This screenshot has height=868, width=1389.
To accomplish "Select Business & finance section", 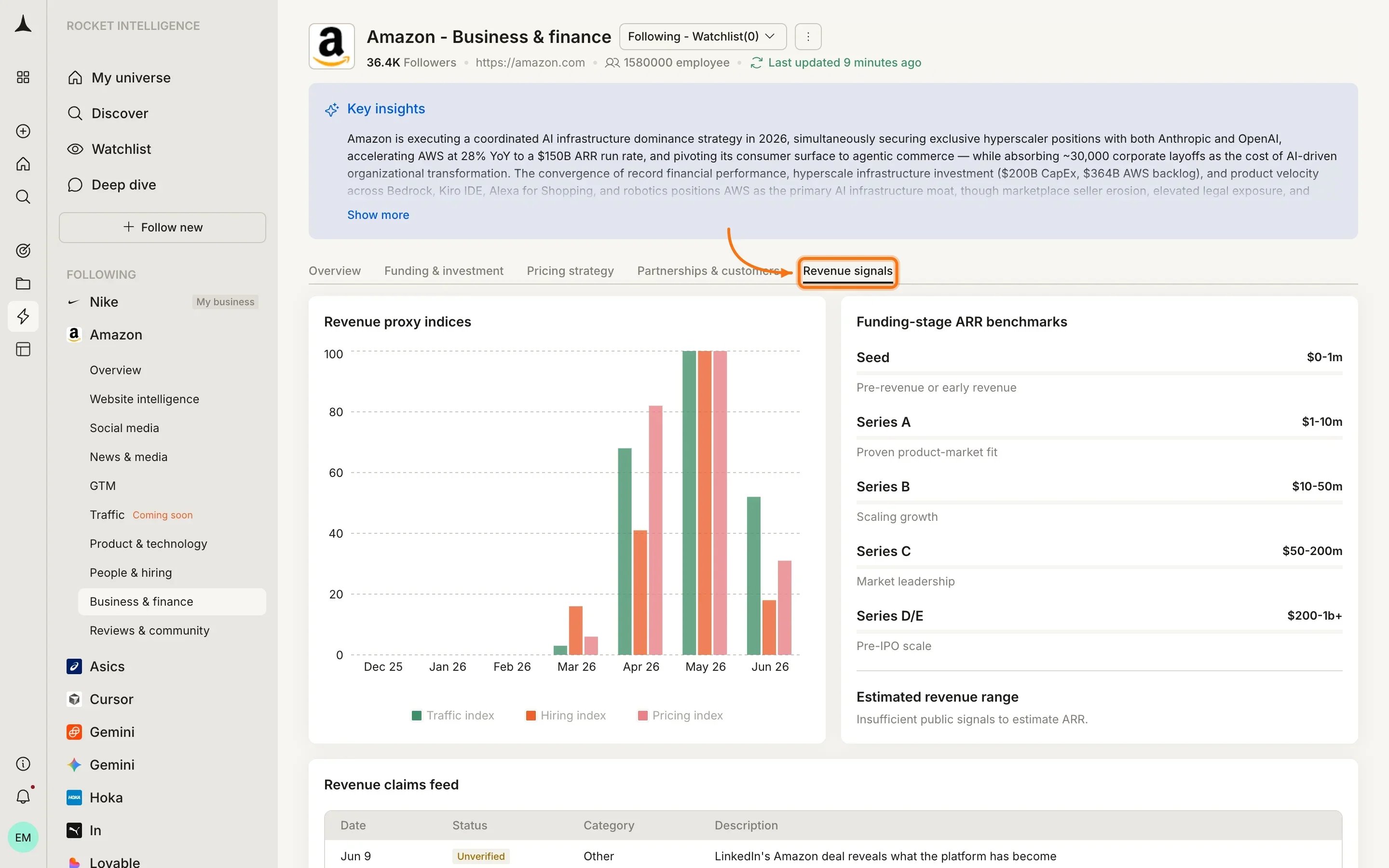I will (x=172, y=602).
